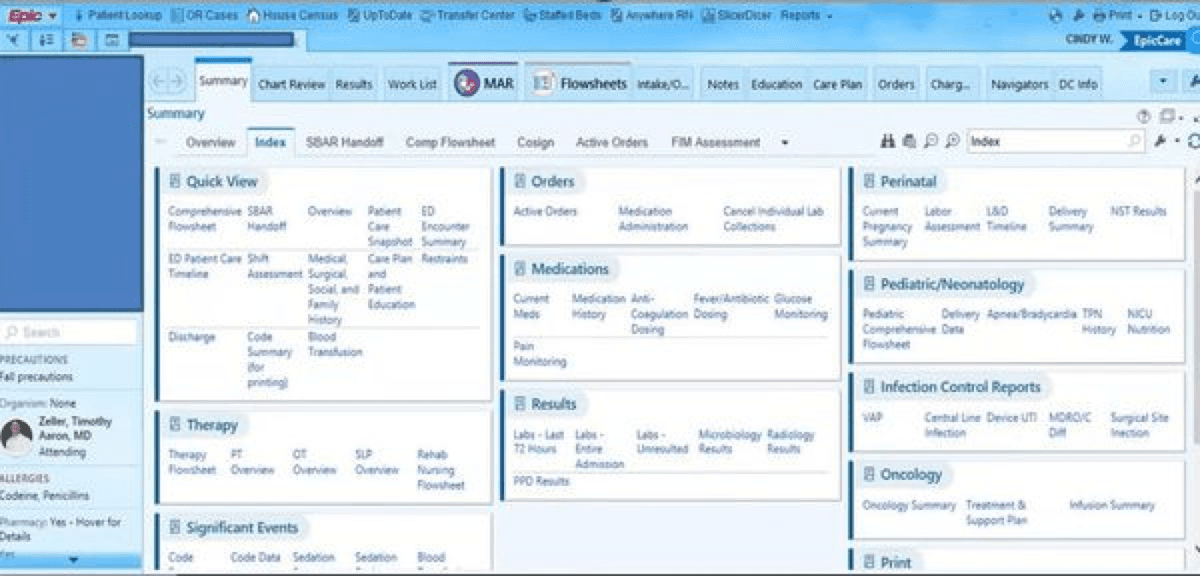The height and width of the screenshot is (576, 1200).
Task: Click the magnifier in the Index search box
Action: (1136, 142)
